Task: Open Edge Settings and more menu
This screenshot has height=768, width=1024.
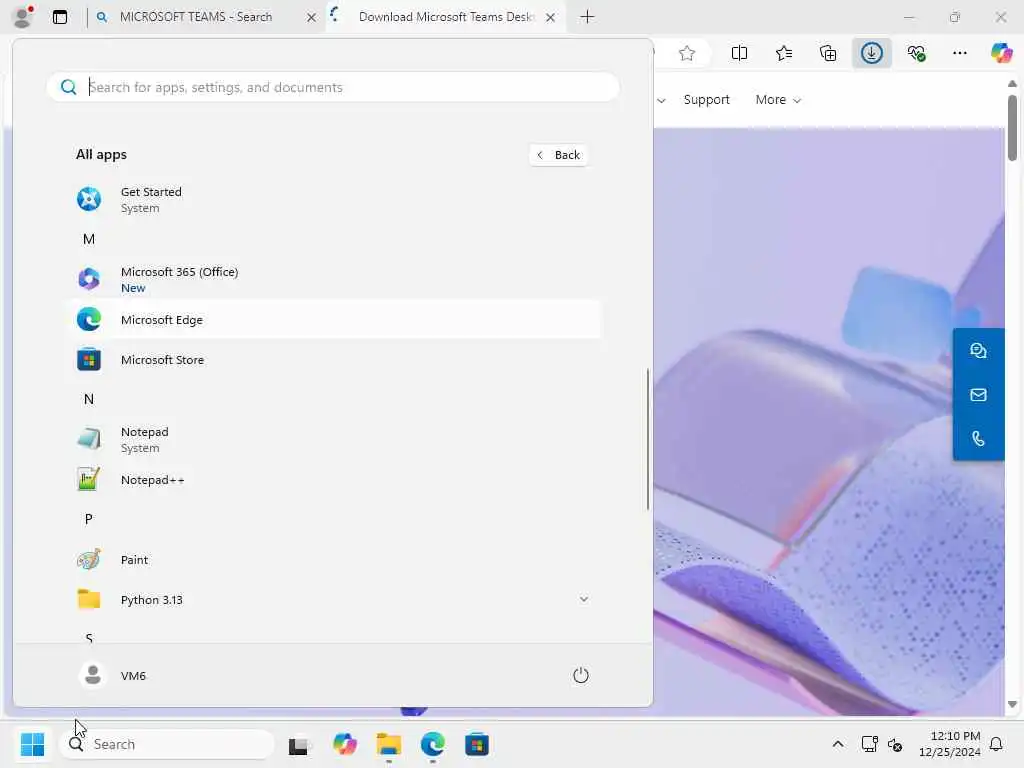Action: point(960,54)
